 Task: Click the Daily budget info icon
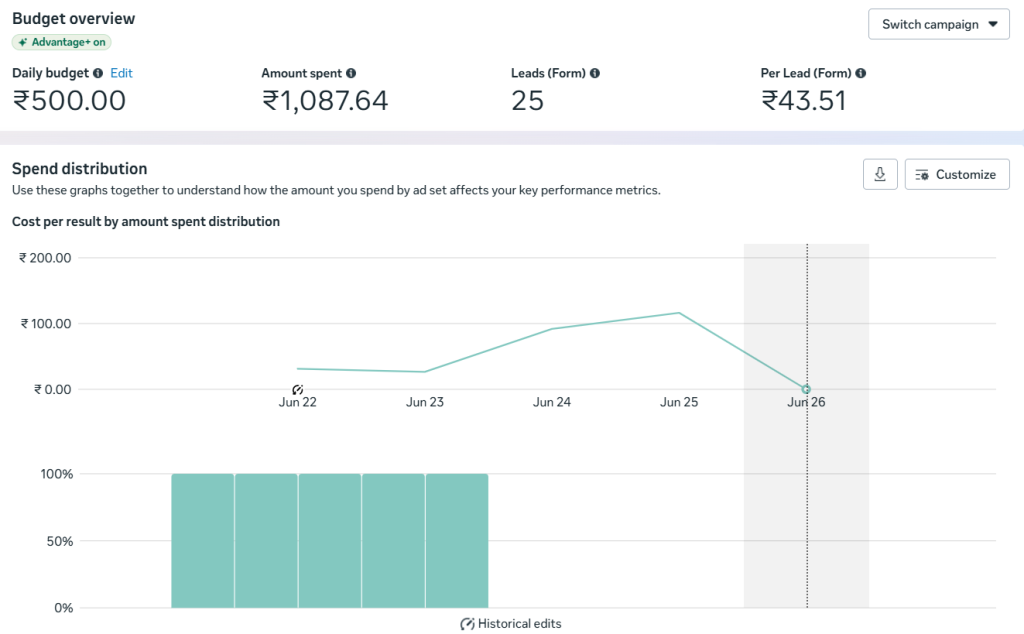(98, 73)
